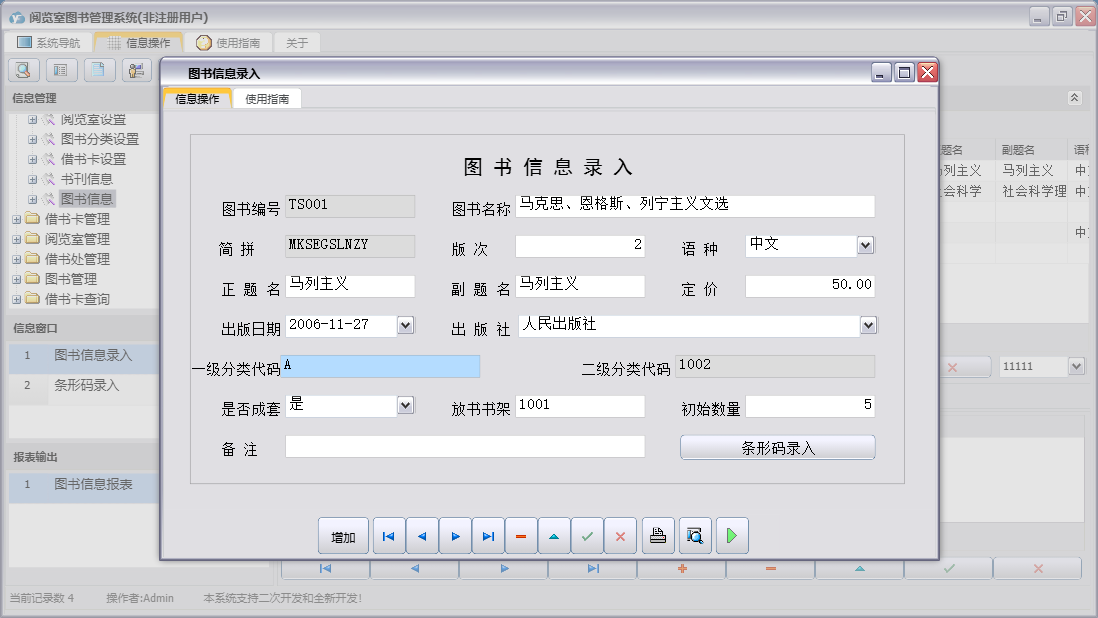Click the green checkmark confirm icon
Image resolution: width=1098 pixels, height=618 pixels.
pyautogui.click(x=587, y=535)
